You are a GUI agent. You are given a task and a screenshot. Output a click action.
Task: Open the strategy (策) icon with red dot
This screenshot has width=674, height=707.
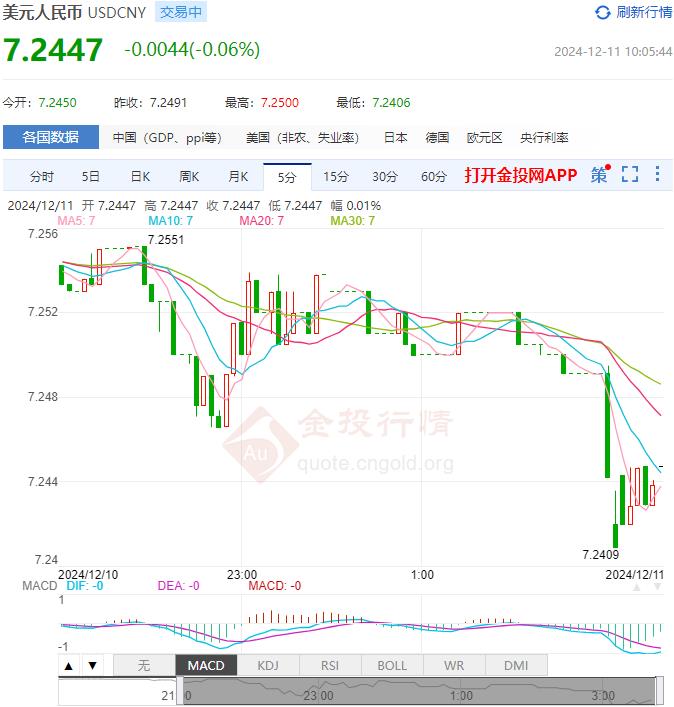coord(600,174)
